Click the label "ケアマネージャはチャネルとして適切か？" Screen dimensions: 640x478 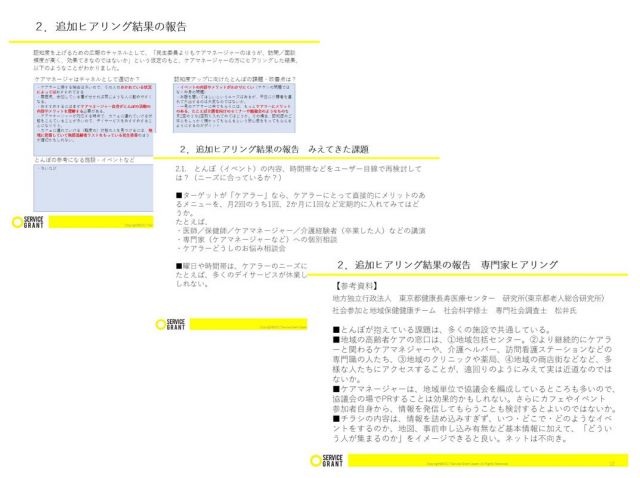87,79
